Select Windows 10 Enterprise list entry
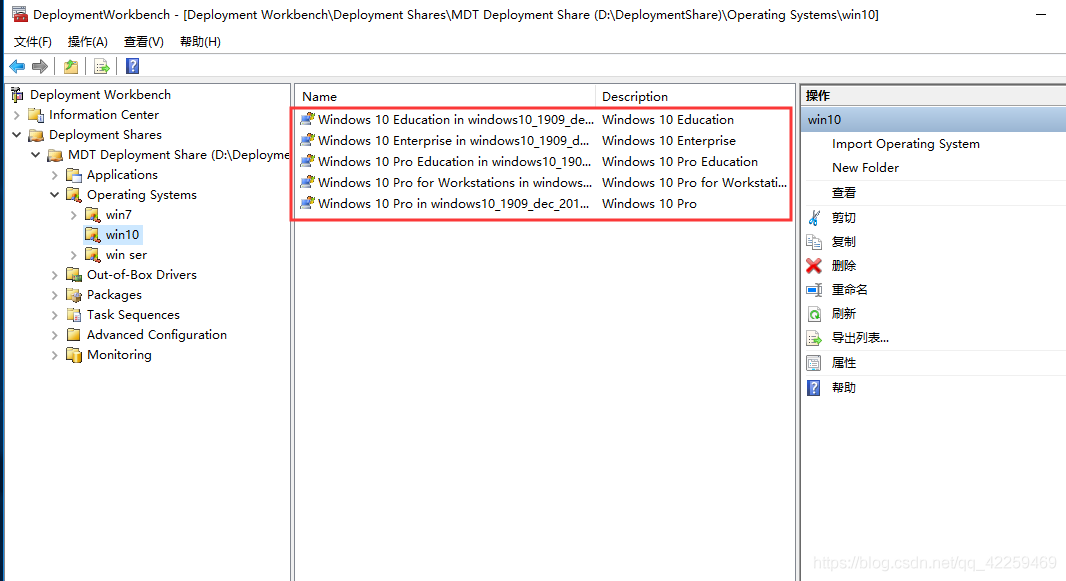The height and width of the screenshot is (581, 1066). [452, 141]
